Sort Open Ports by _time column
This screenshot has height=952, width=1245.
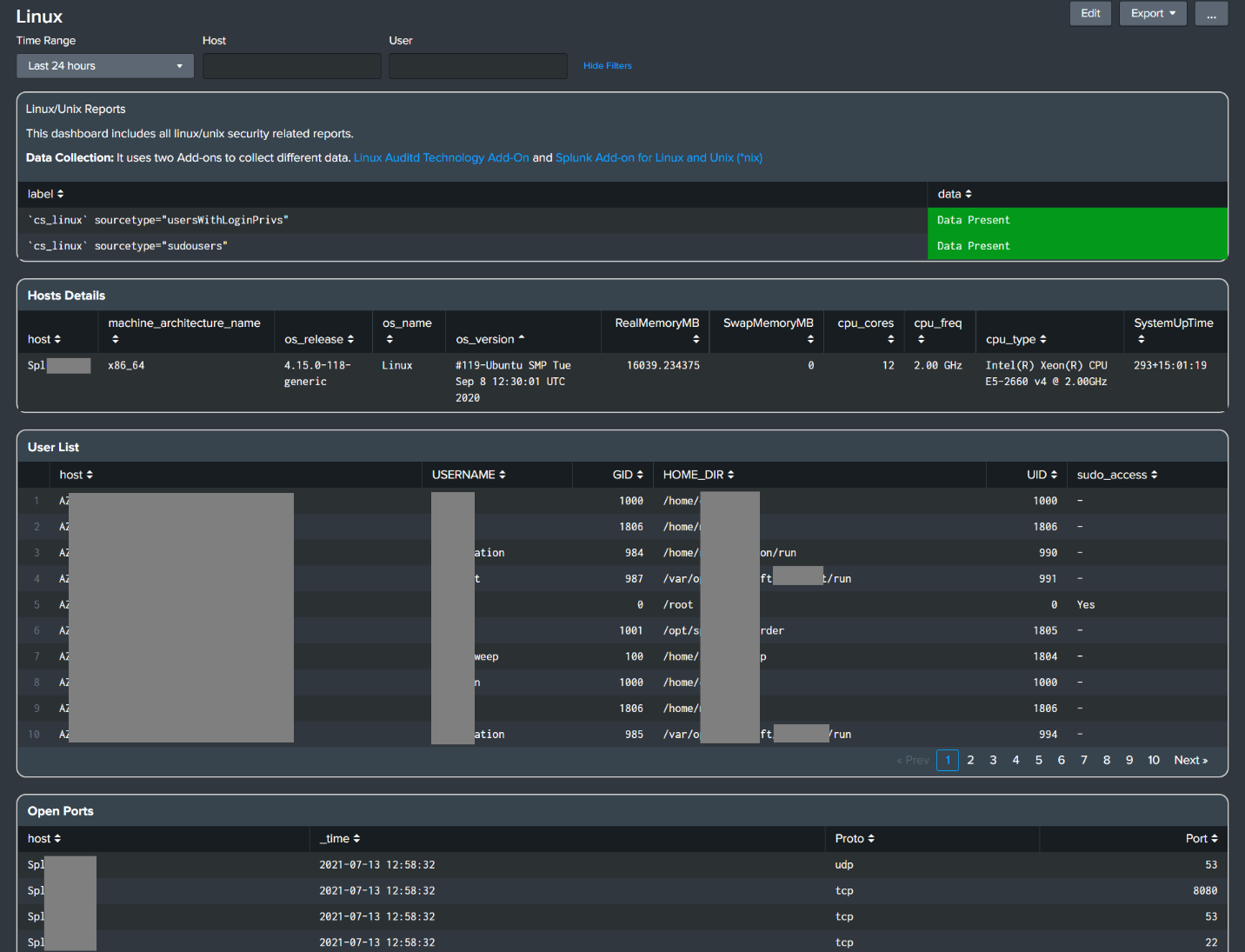340,839
